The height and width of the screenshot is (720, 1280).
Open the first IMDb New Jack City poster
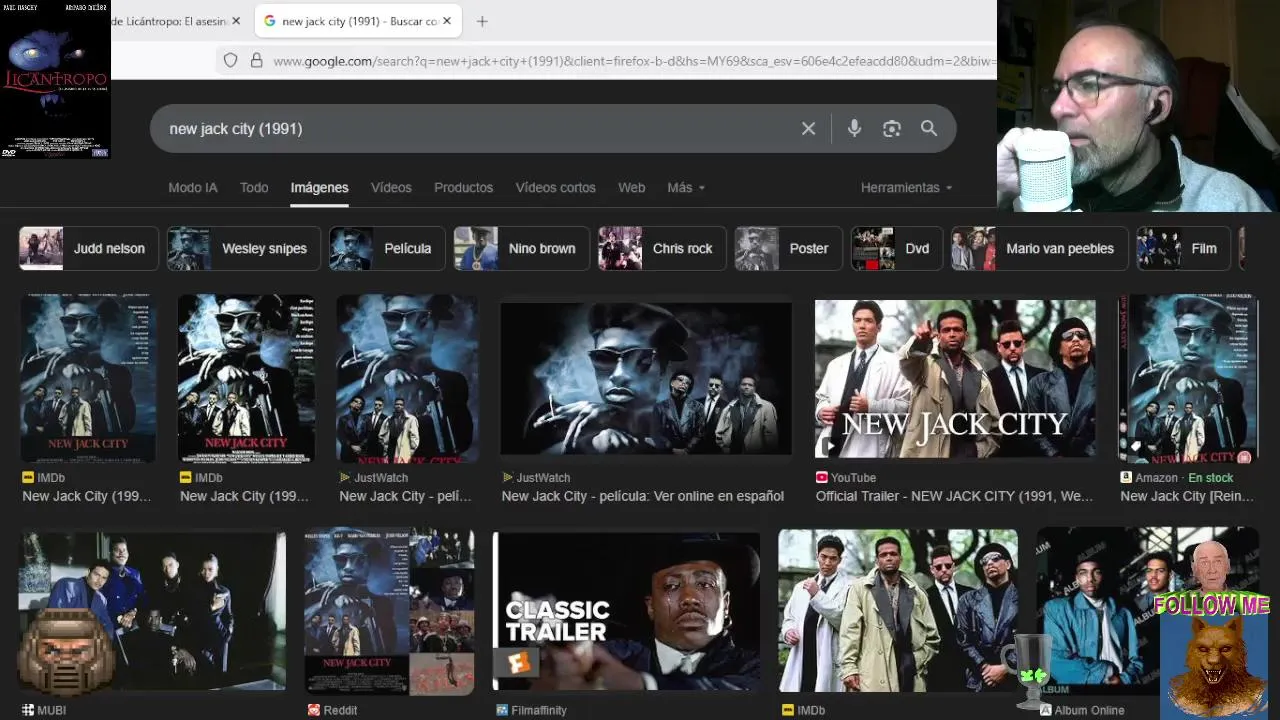[88, 378]
